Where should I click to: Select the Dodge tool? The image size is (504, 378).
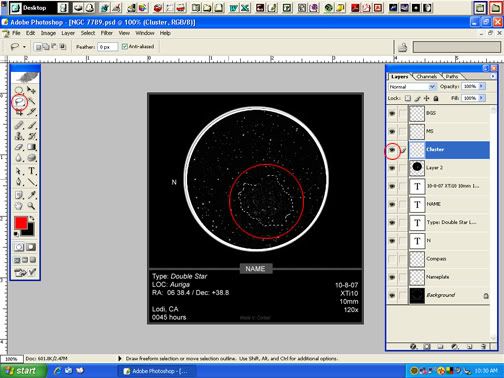coord(31,158)
